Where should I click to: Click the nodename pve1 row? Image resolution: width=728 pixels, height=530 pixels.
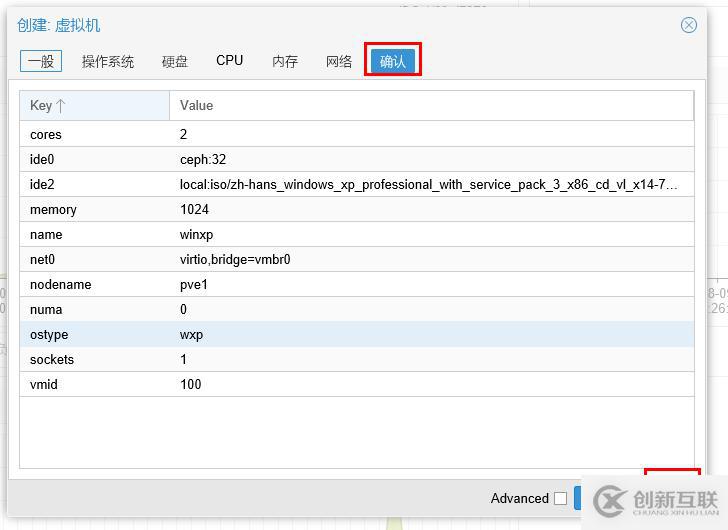(356, 284)
